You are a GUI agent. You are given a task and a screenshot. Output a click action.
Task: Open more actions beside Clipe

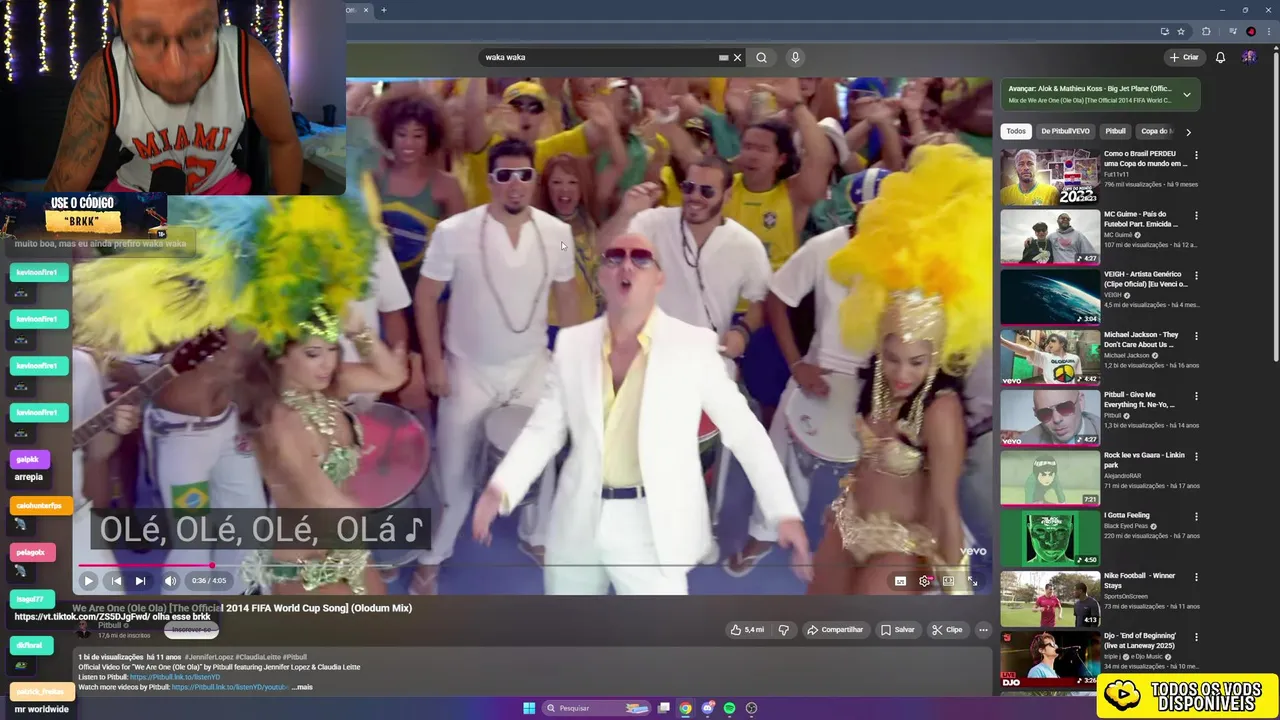pyautogui.click(x=983, y=630)
